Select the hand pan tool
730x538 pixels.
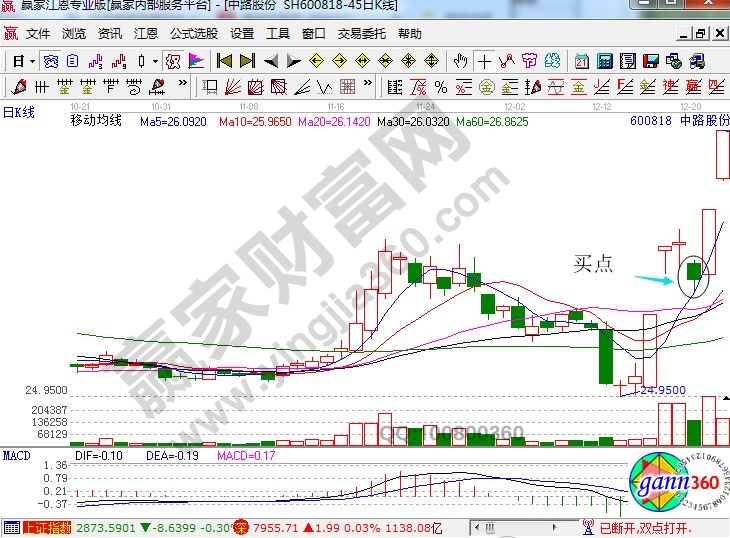click(462, 61)
